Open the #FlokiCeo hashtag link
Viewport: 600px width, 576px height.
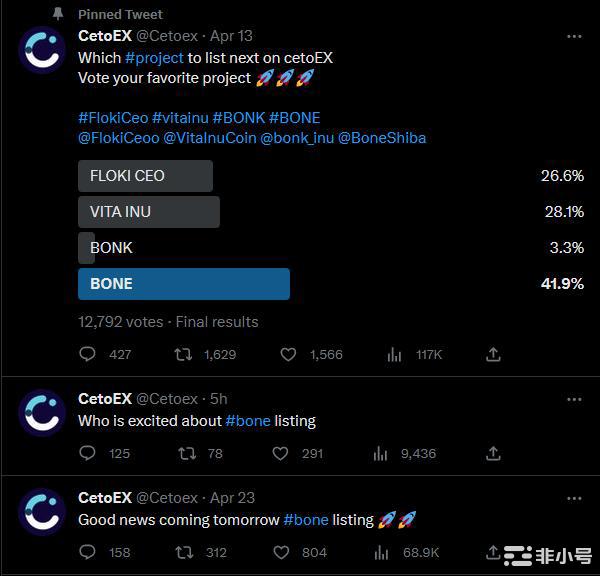(x=112, y=117)
